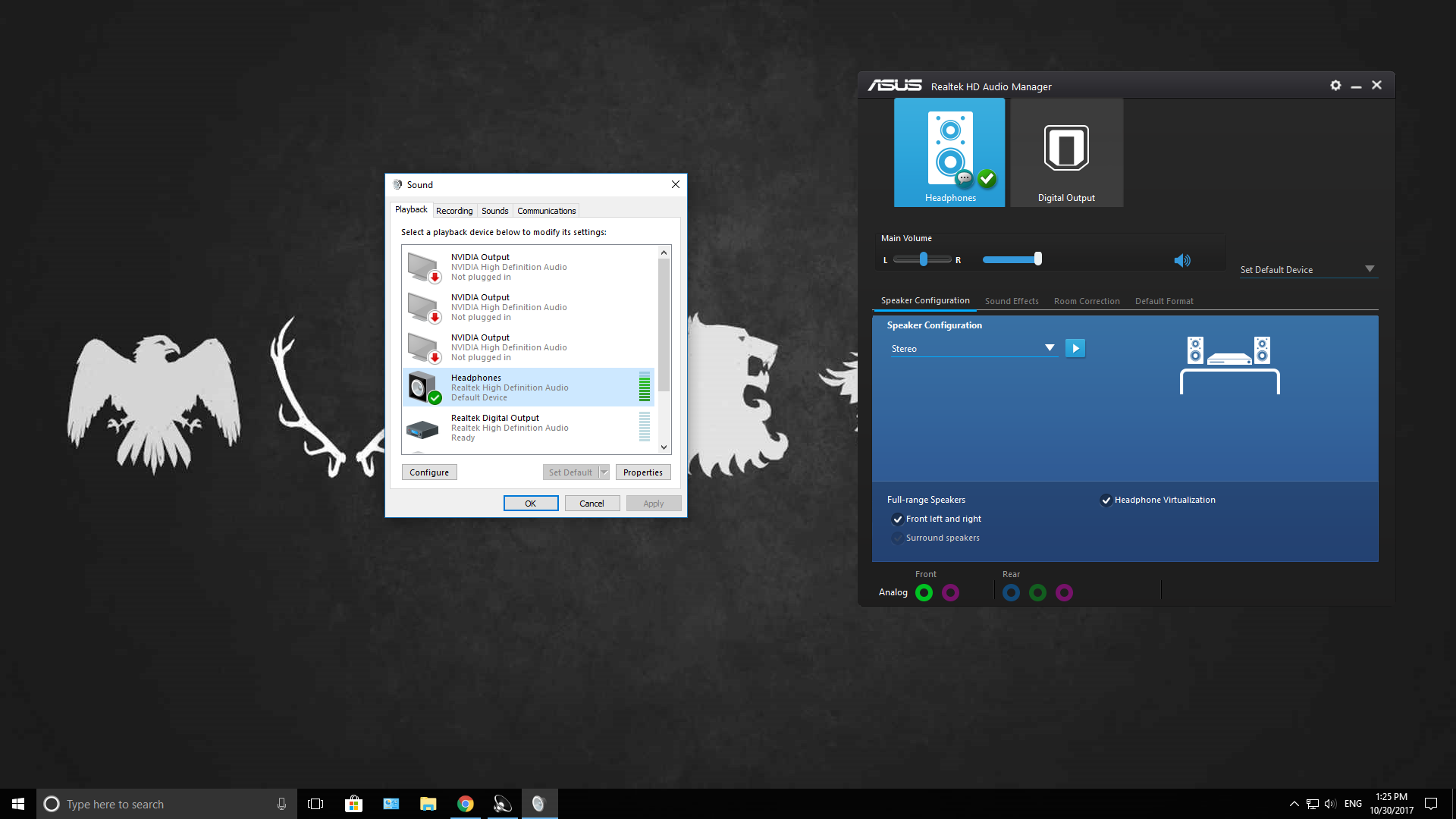Mute main volume via speaker icon
The width and height of the screenshot is (1456, 819).
tap(1182, 260)
